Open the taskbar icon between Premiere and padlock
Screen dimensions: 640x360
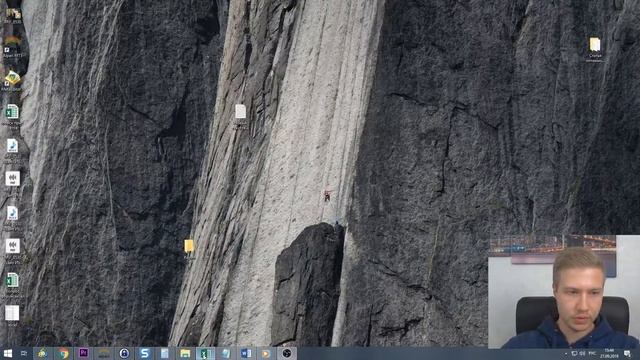click(x=104, y=353)
